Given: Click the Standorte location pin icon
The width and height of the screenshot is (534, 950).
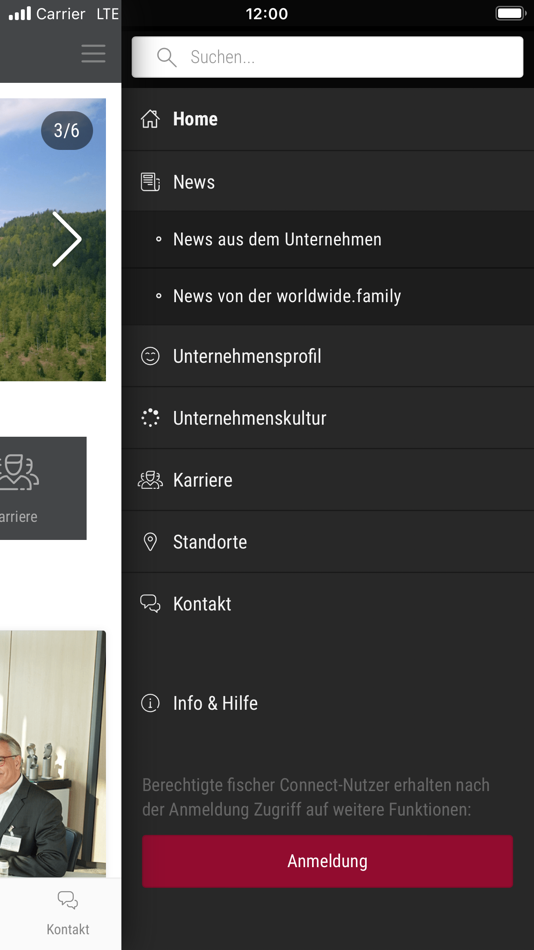Looking at the screenshot, I should pyautogui.click(x=150, y=542).
